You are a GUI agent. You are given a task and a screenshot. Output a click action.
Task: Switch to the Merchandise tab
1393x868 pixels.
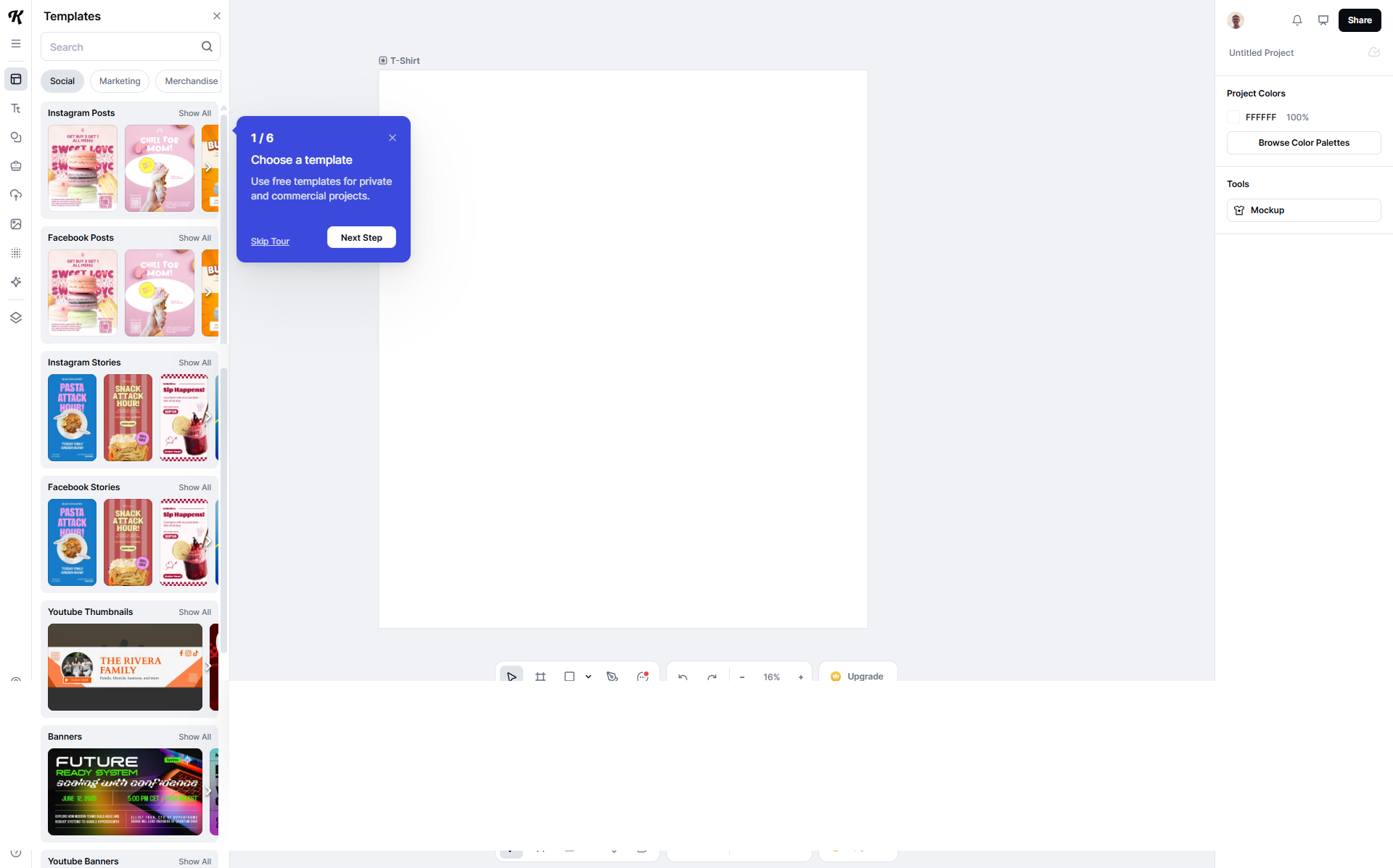tap(191, 81)
